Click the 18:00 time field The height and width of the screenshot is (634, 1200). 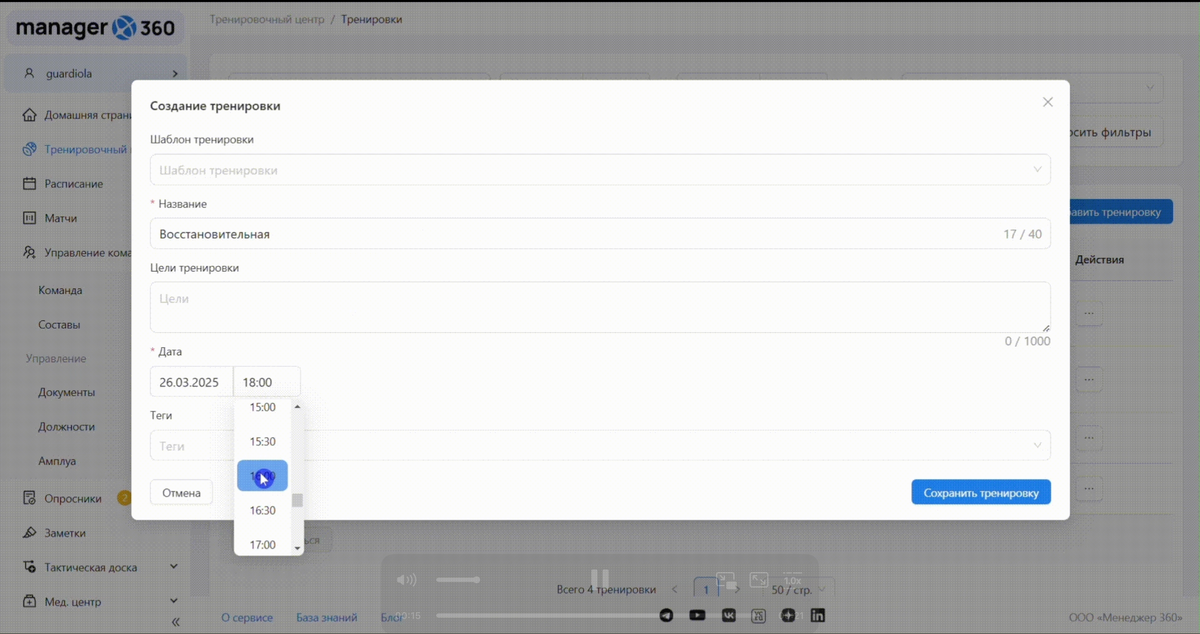point(267,382)
